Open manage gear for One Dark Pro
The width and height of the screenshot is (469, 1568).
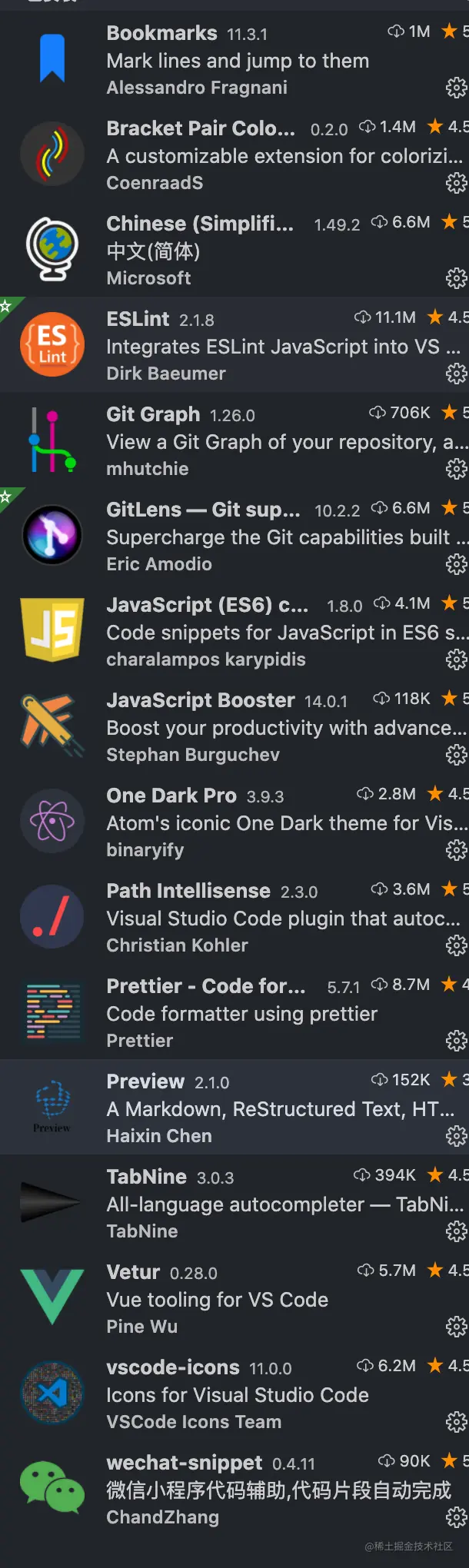pos(457,850)
